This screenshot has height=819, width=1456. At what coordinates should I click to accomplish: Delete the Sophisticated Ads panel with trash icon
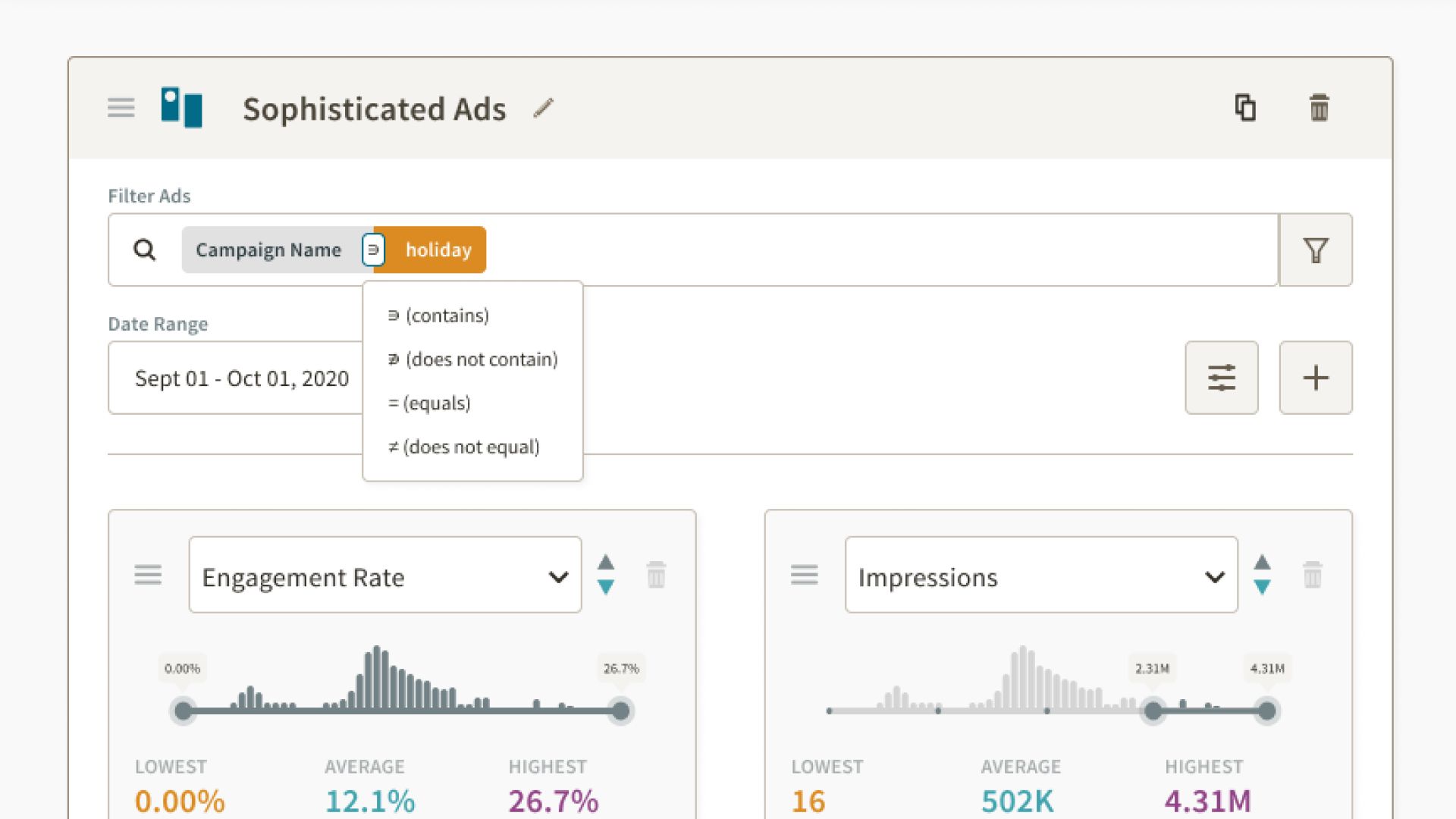point(1319,108)
